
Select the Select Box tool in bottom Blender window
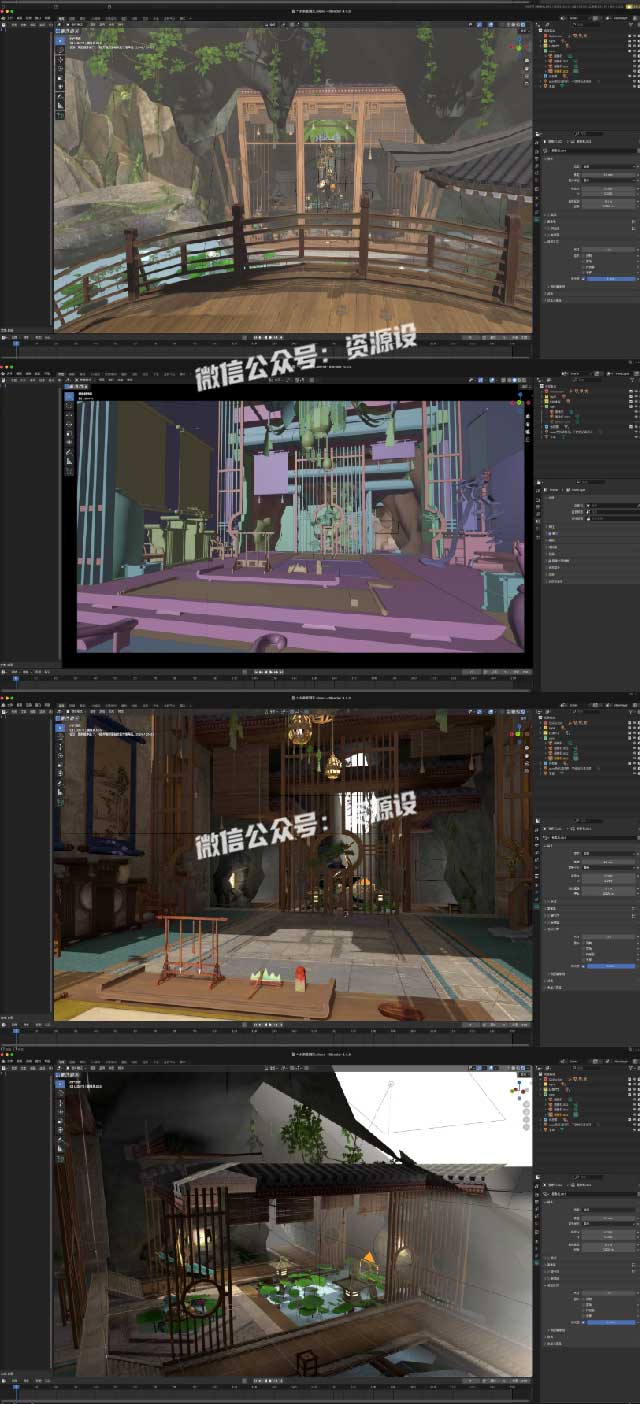point(60,1084)
